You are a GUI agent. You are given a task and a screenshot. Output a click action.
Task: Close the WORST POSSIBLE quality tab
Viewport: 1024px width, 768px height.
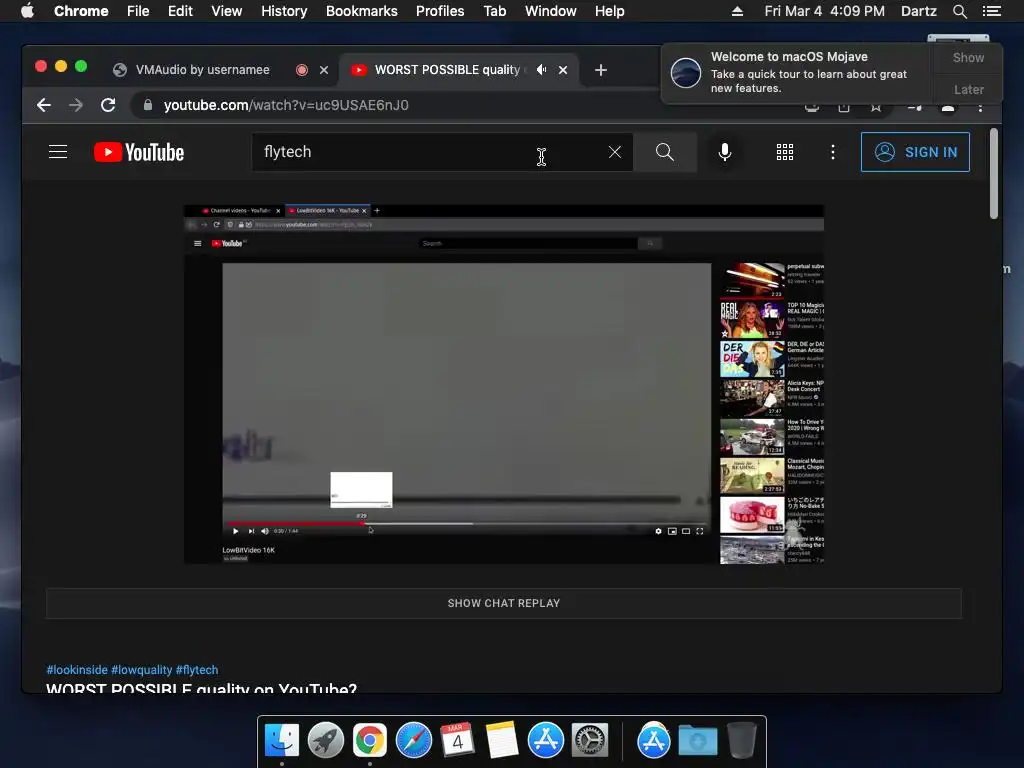(x=563, y=70)
